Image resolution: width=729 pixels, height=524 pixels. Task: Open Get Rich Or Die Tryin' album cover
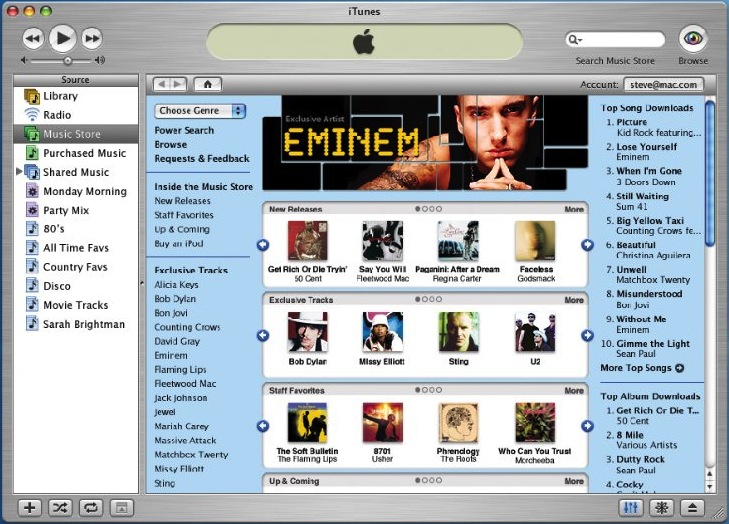pos(307,240)
